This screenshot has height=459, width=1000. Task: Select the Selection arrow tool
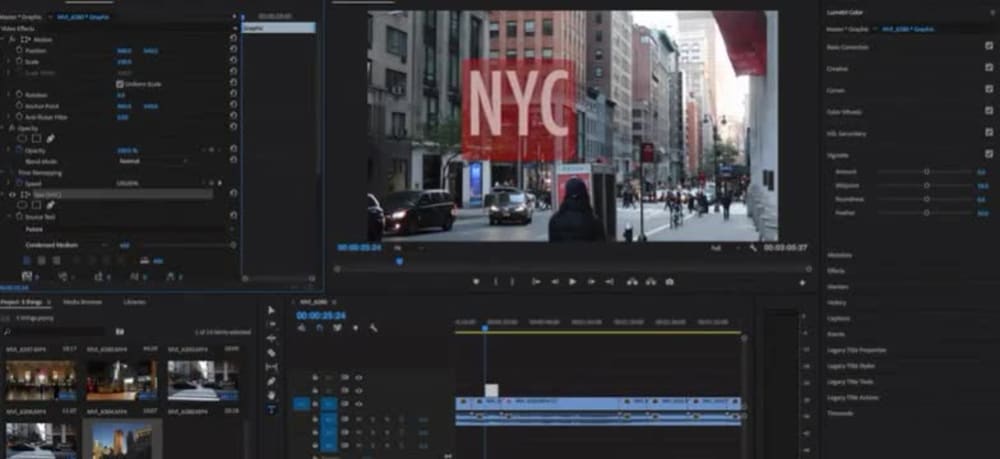(x=272, y=310)
